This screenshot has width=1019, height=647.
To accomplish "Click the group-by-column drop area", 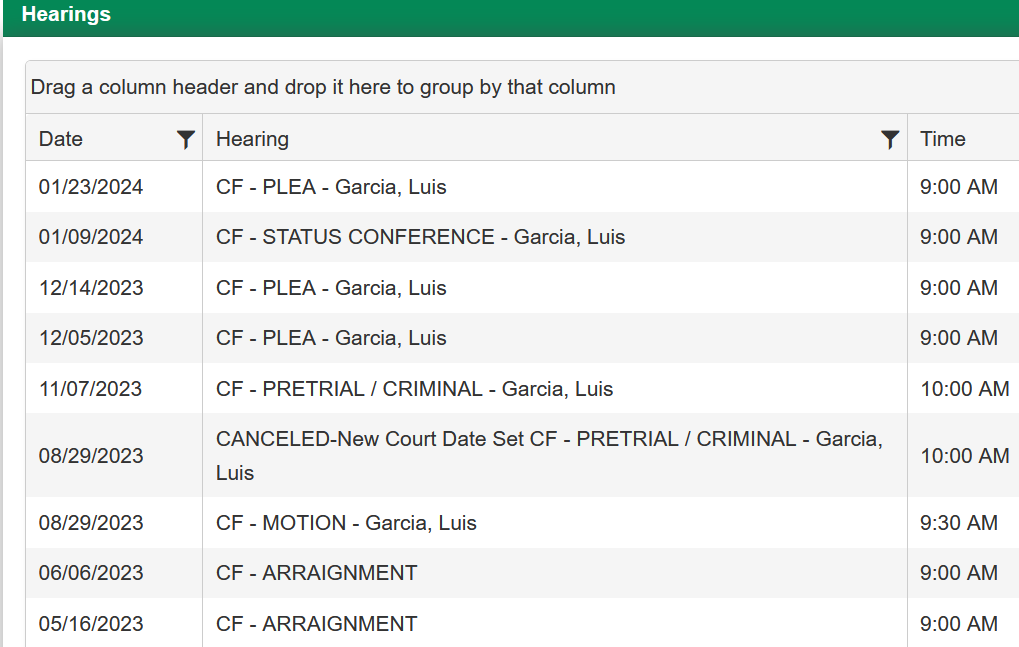I will 323,87.
